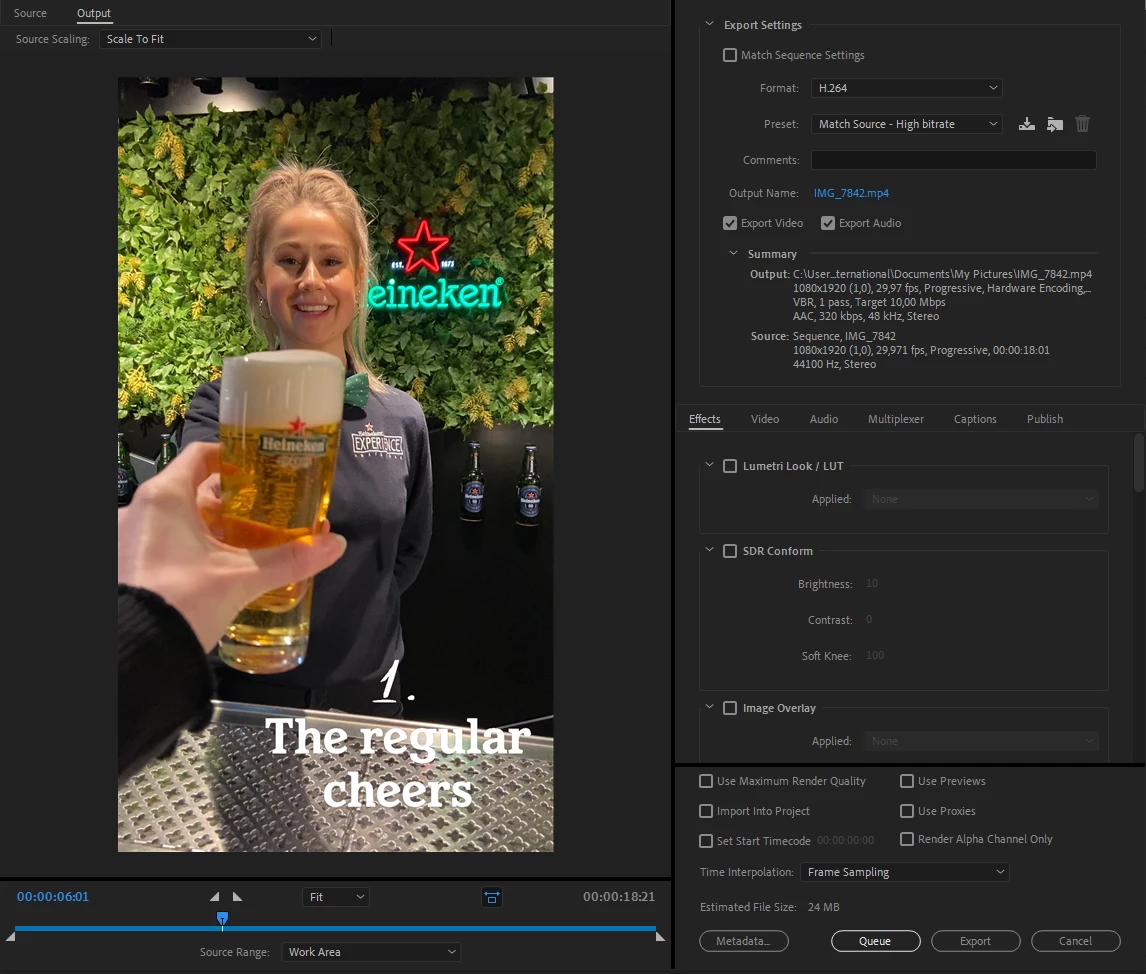Open the Fit zoom level dropdown

pos(336,897)
